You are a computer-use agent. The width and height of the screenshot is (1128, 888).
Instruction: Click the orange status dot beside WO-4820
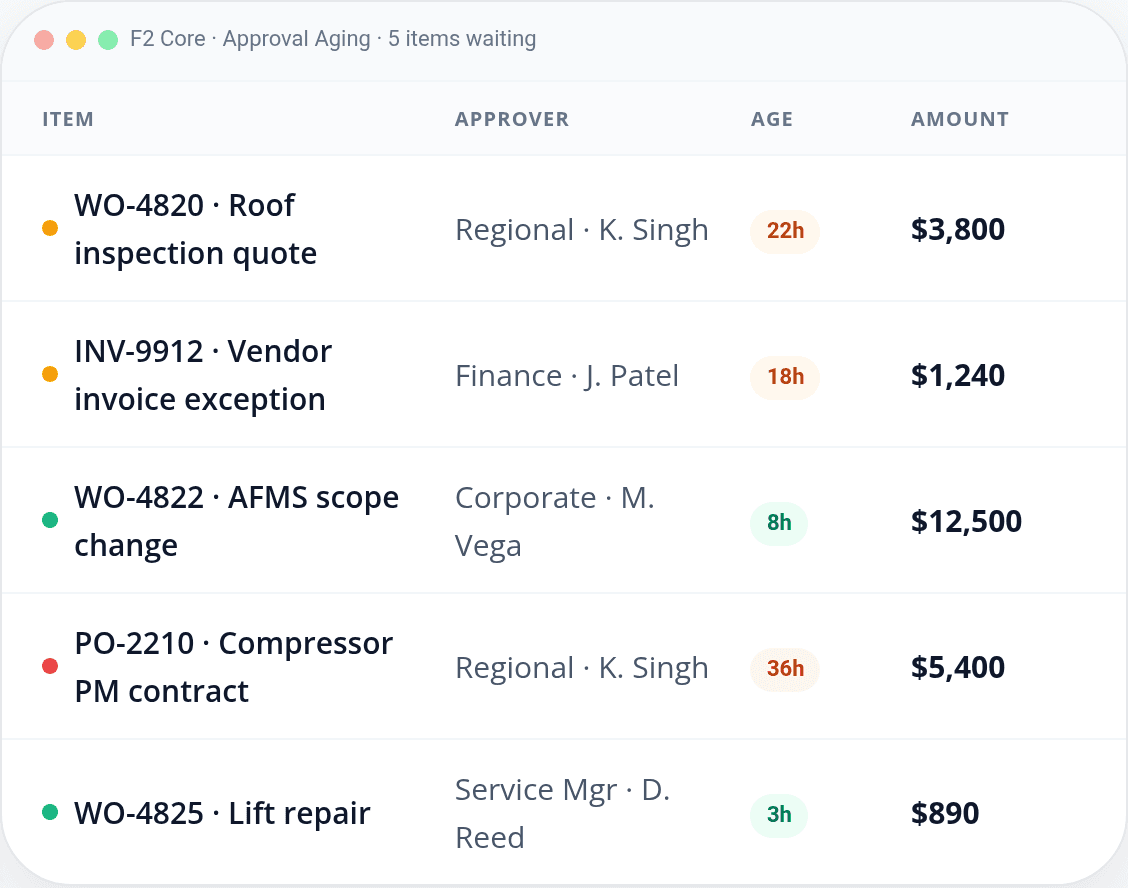pyautogui.click(x=49, y=228)
